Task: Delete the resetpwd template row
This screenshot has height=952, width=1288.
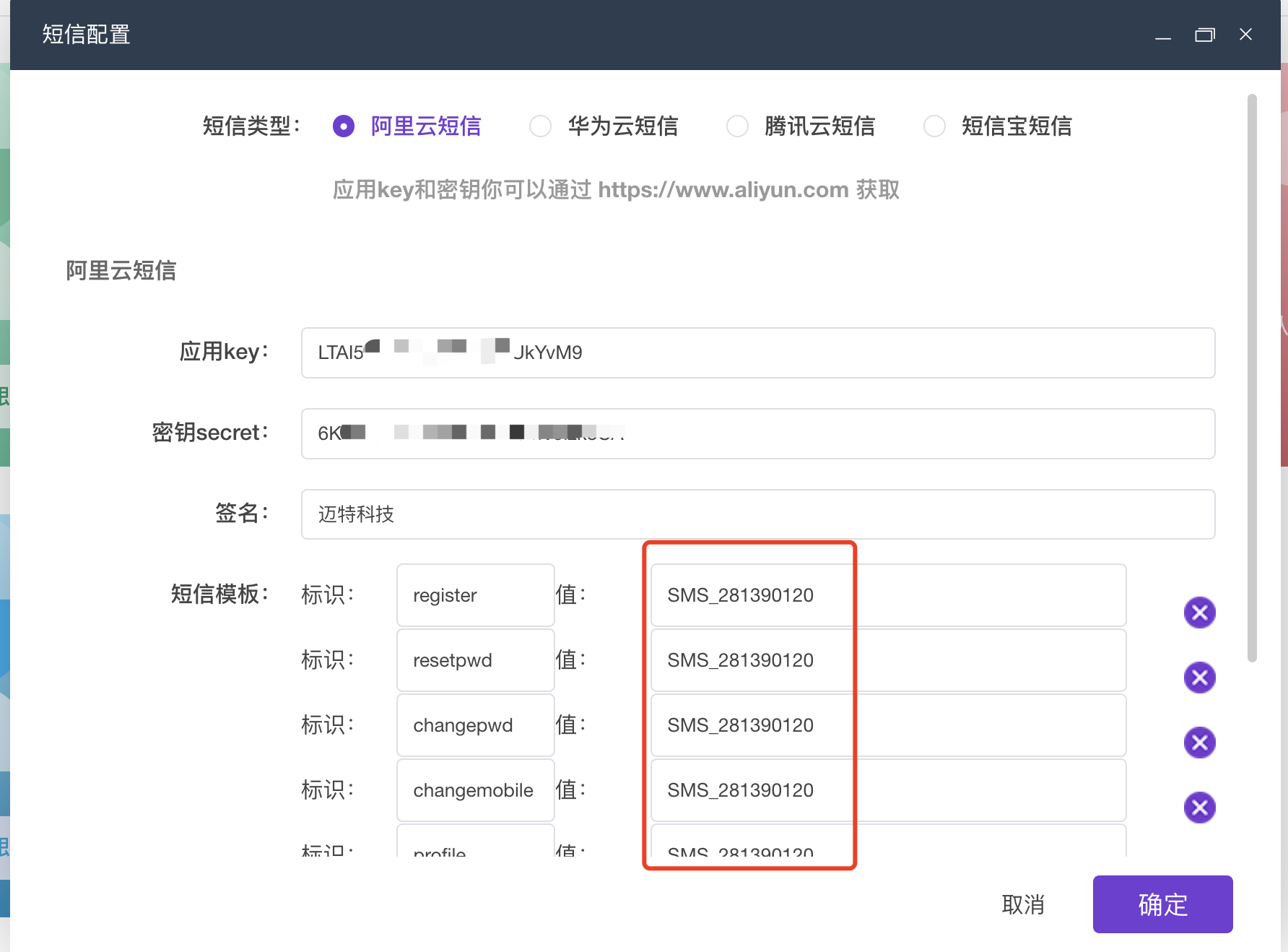Action: (x=1199, y=678)
